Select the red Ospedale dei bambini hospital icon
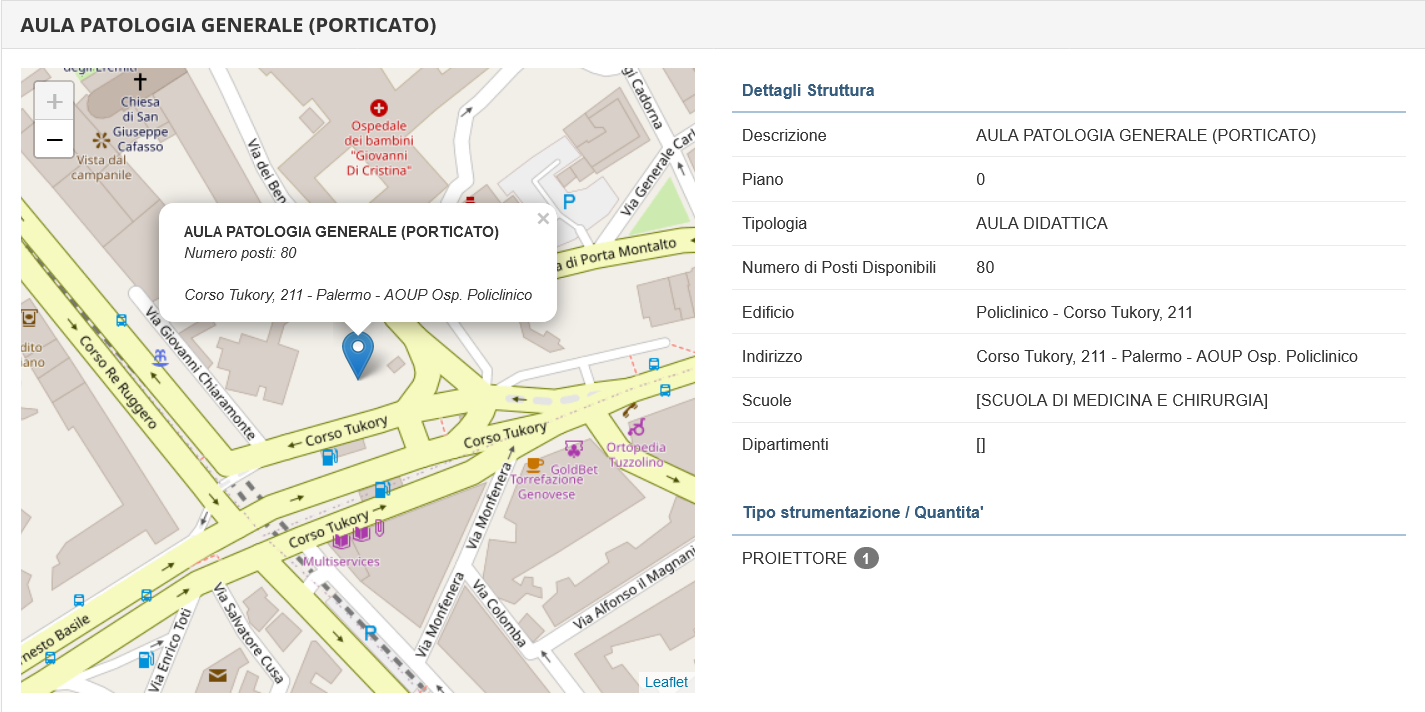The width and height of the screenshot is (1425, 712). 378,107
